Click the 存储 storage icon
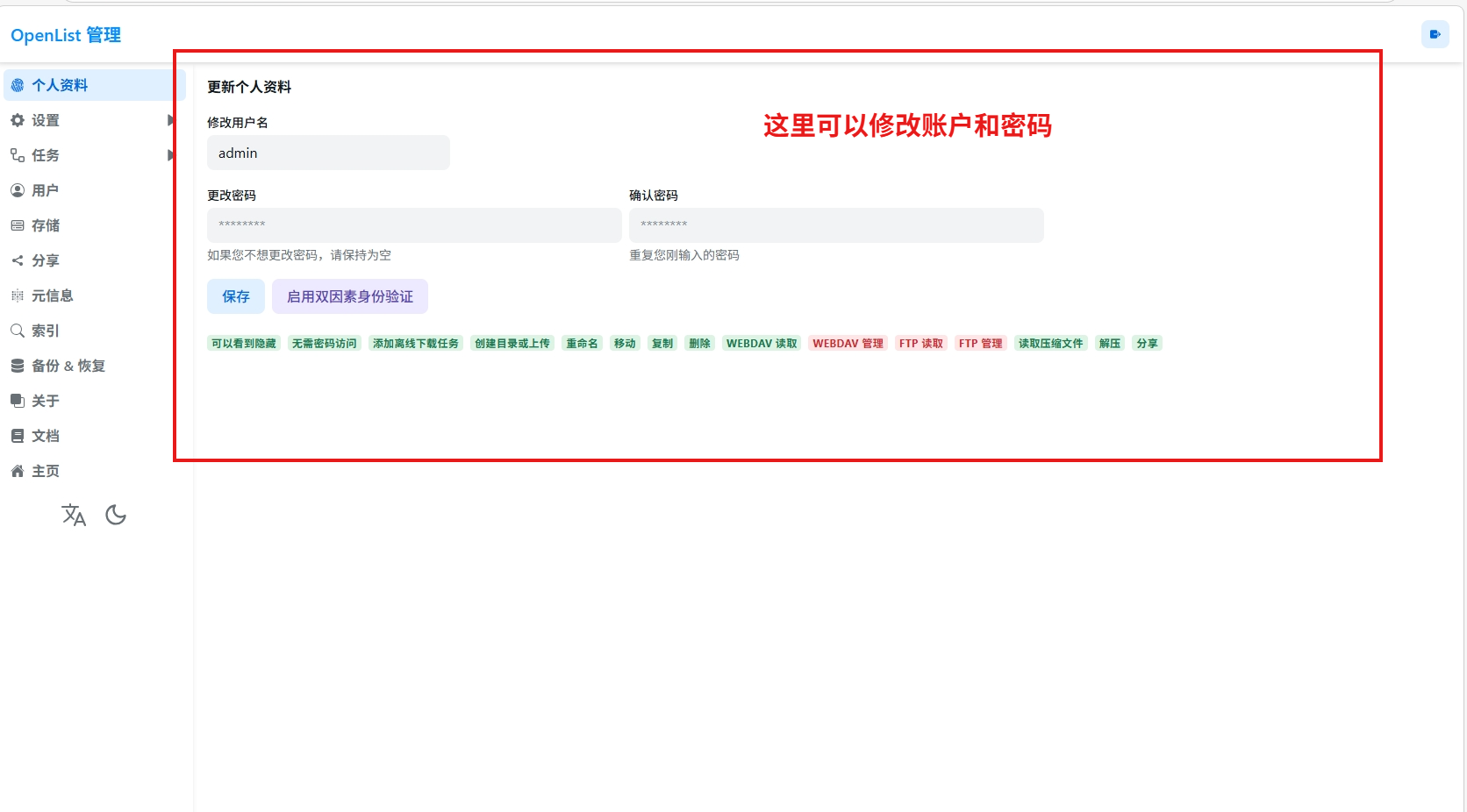 [18, 225]
